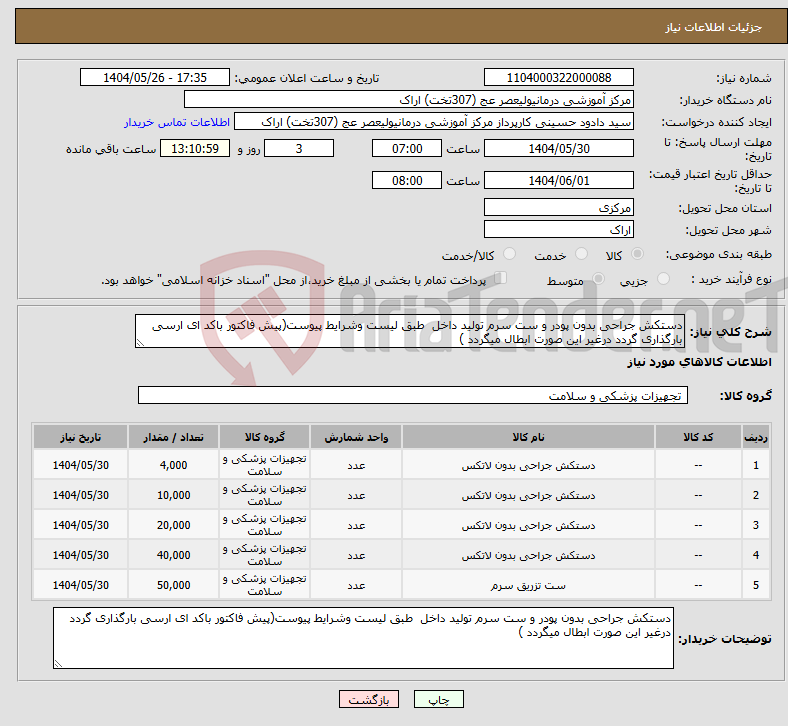Click the quantity cell 50,000
This screenshot has width=788, height=726.
click(x=173, y=585)
